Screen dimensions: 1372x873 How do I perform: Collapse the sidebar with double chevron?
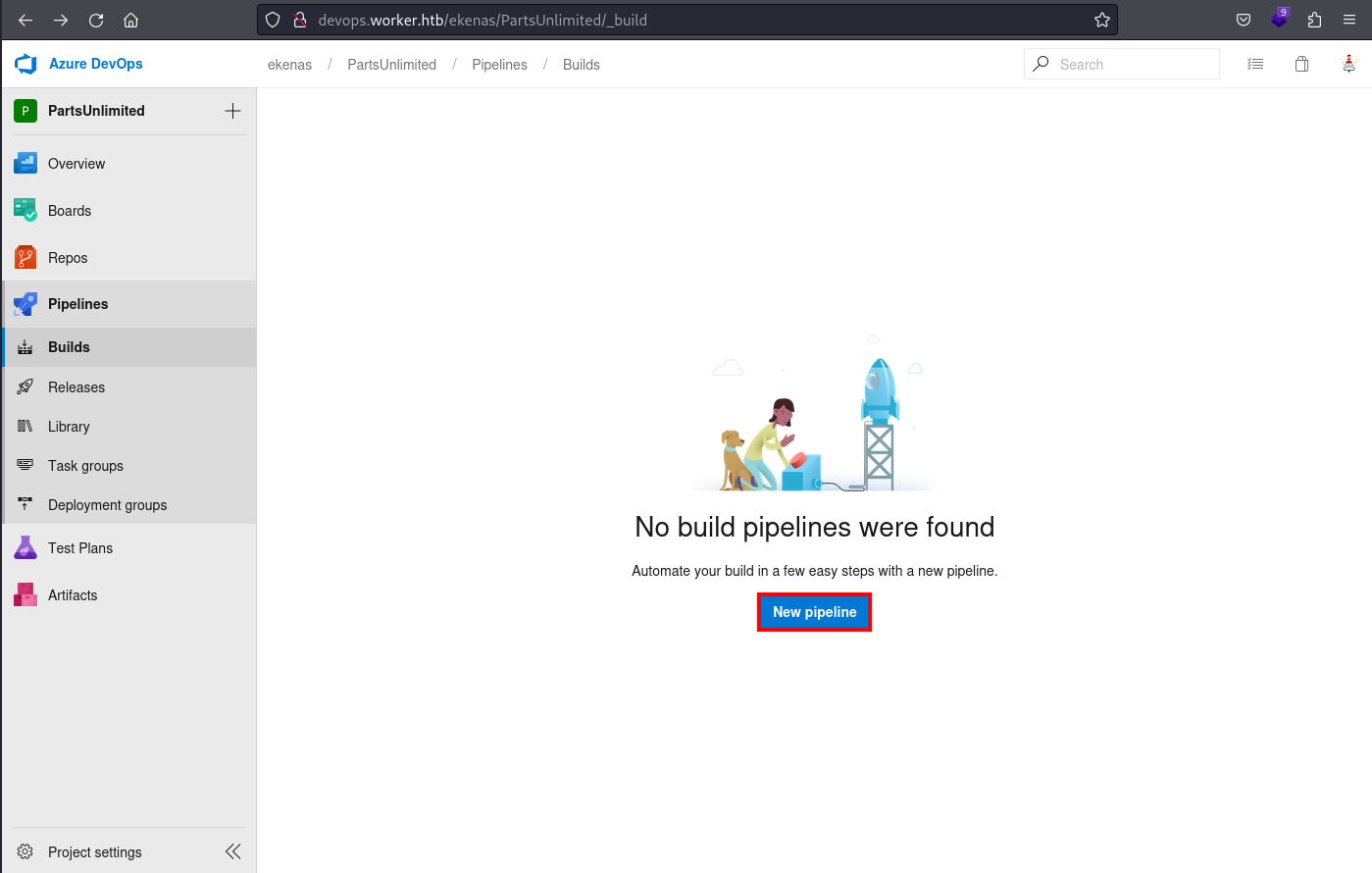[232, 851]
